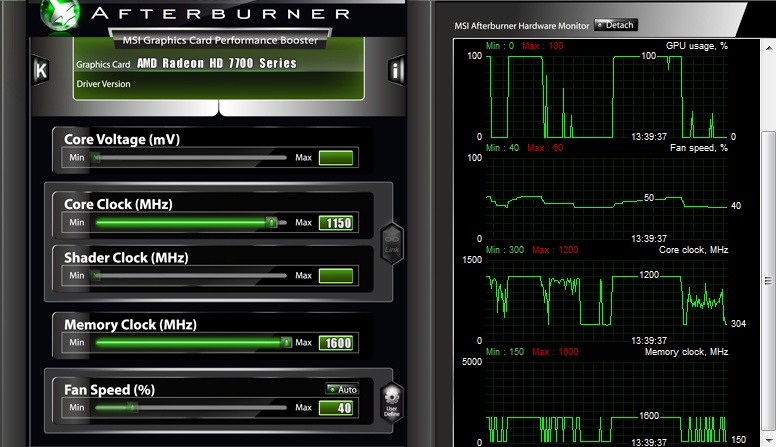Select the Core Clock value field 1150
Image resolution: width=776 pixels, height=447 pixels.
pos(336,223)
